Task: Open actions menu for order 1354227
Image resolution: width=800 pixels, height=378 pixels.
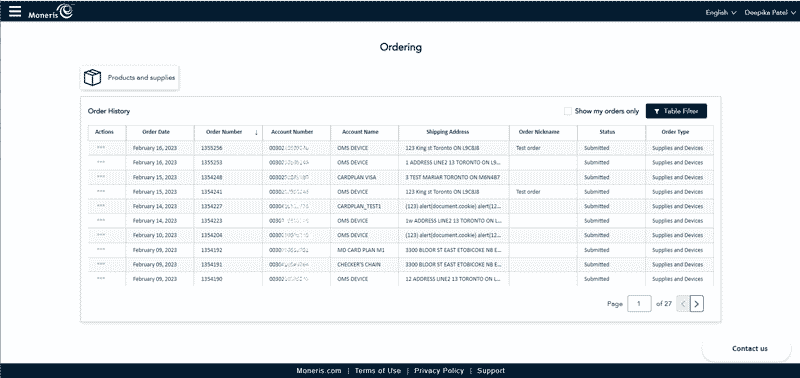Action: tap(101, 206)
